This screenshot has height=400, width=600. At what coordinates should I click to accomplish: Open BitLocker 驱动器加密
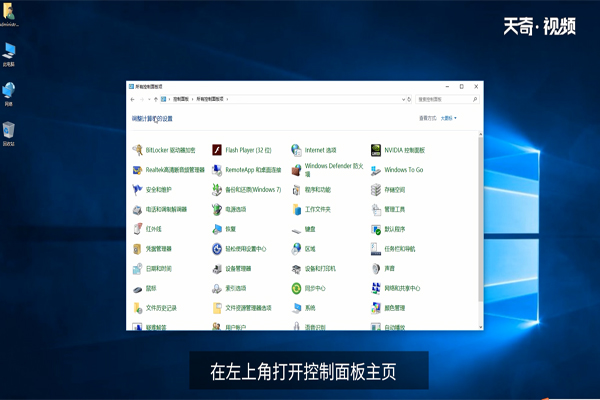click(164, 150)
